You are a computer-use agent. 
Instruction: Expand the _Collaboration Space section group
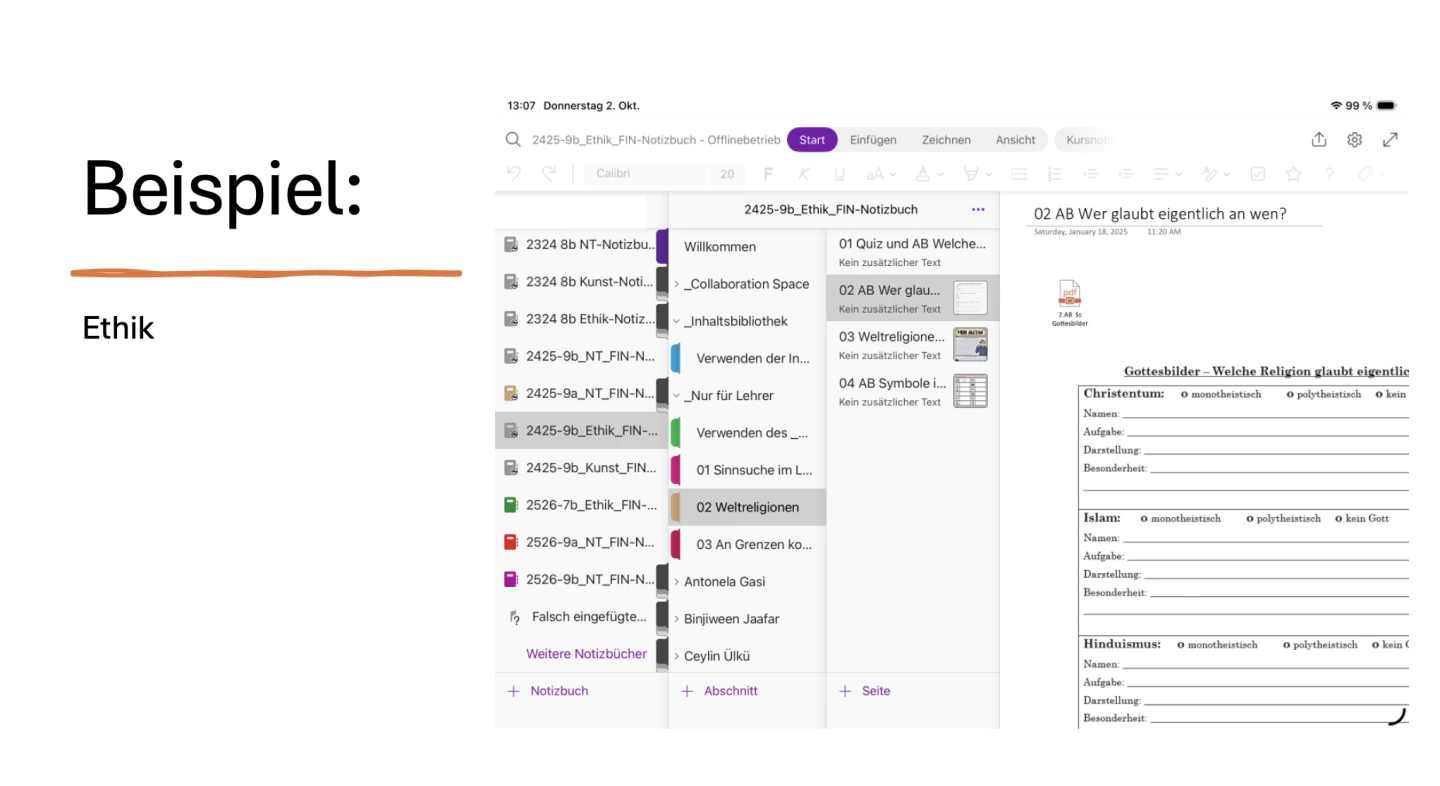[x=676, y=284]
